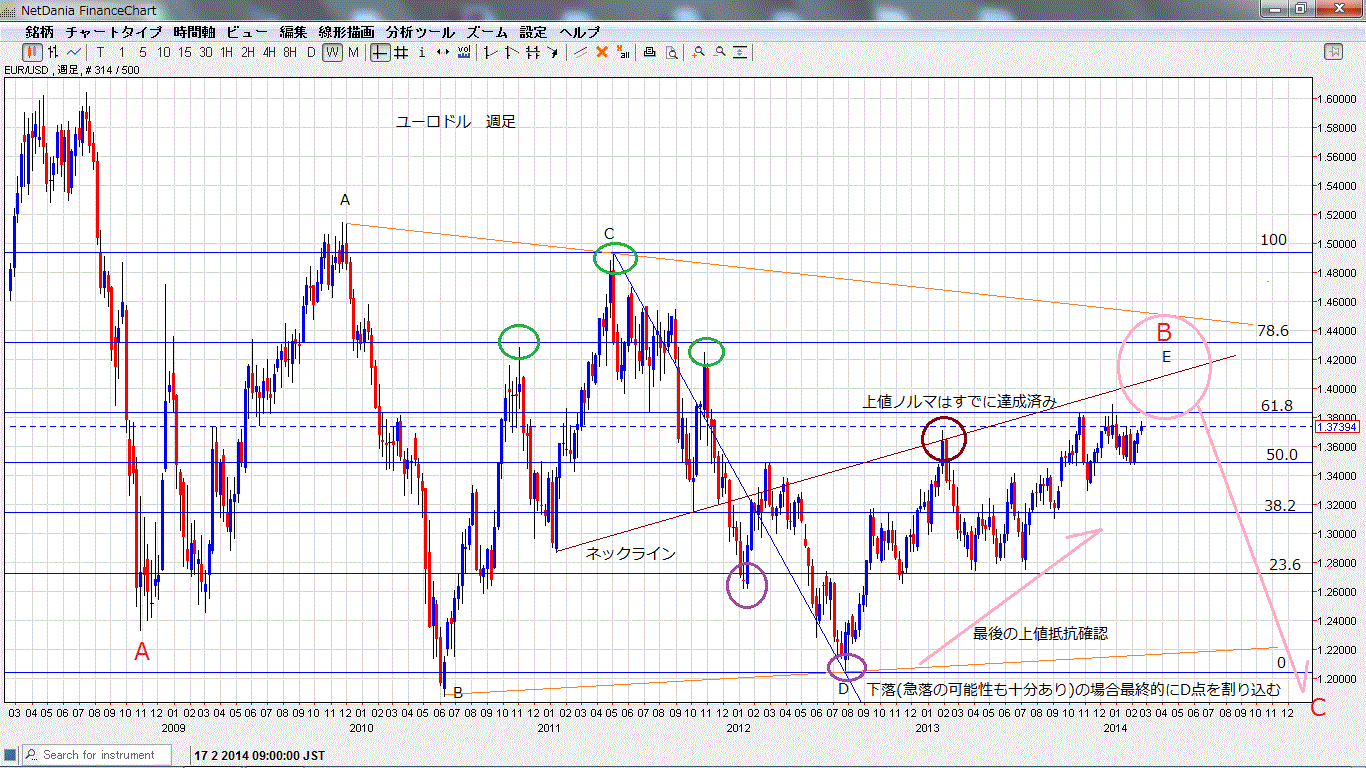Open 時間軸 menu
Image resolution: width=1366 pixels, height=768 pixels.
point(194,32)
